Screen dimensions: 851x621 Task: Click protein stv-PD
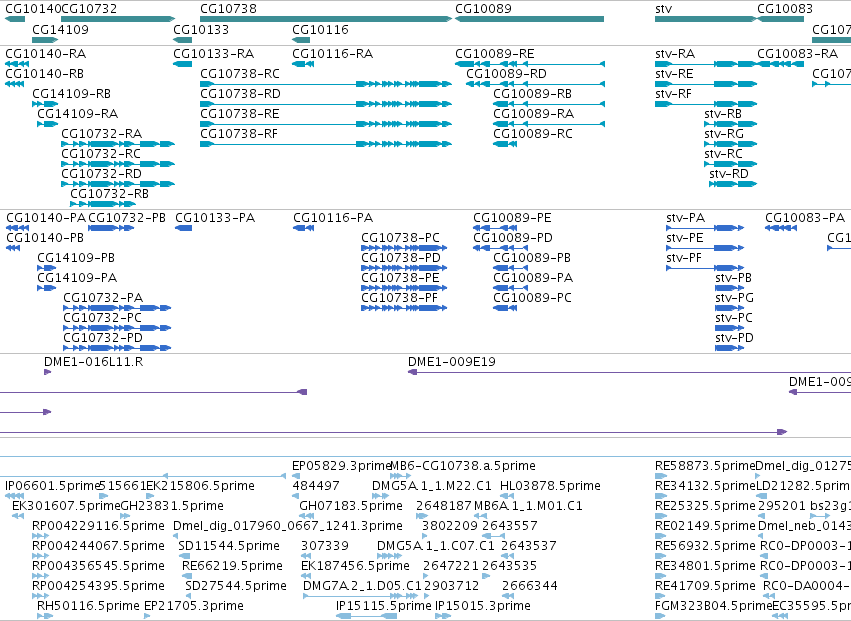coord(734,338)
